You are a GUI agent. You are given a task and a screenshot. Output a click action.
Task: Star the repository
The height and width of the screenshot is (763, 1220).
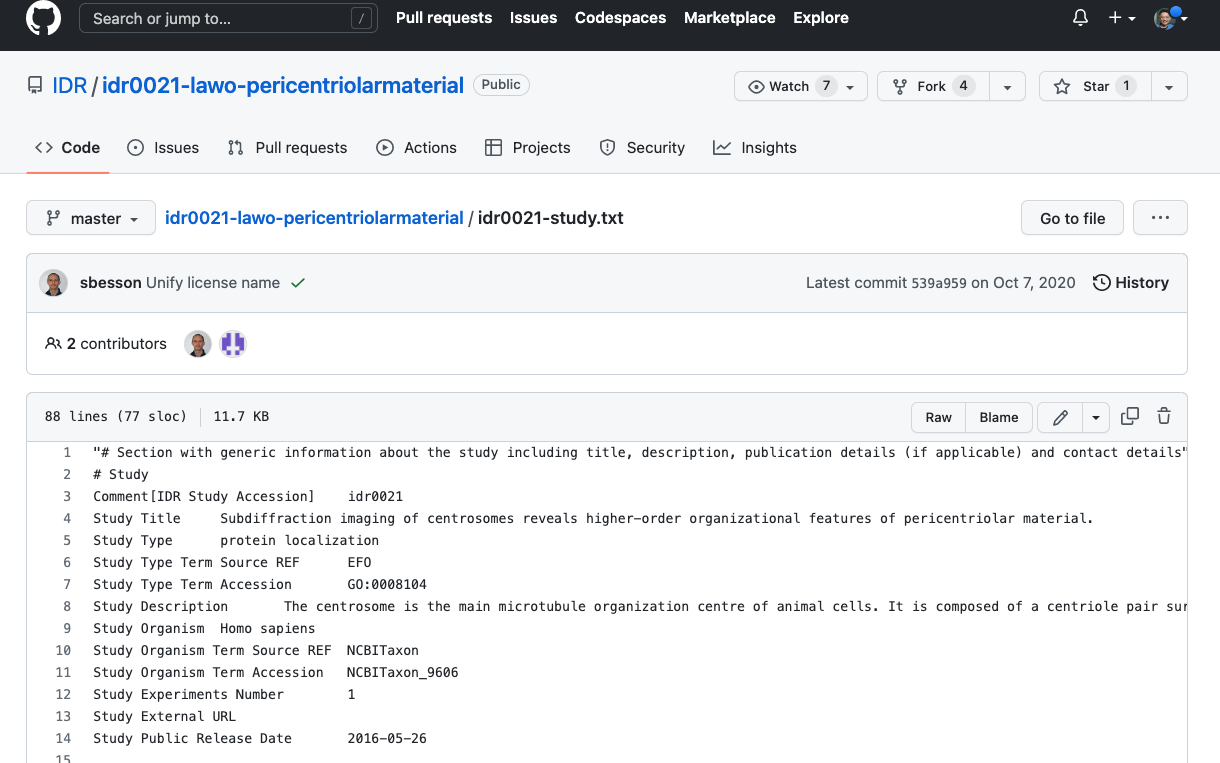point(1095,86)
